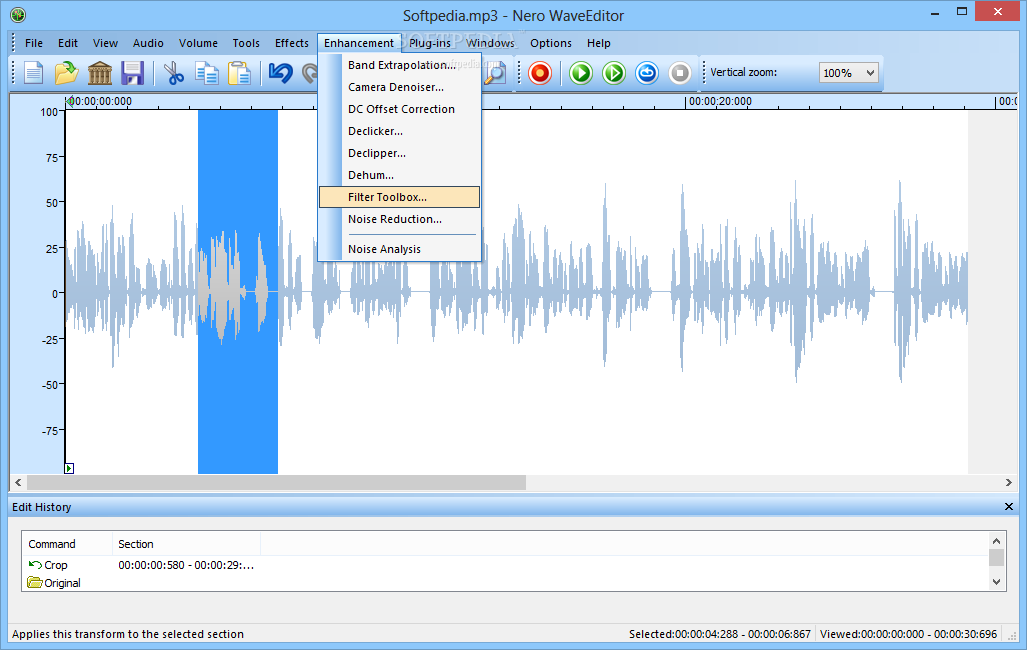The width and height of the screenshot is (1027, 650).
Task: Click the New file toolbar icon
Action: point(33,73)
